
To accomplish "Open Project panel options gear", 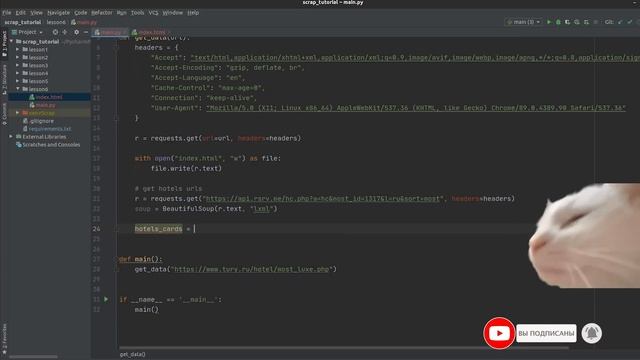I will pyautogui.click(x=76, y=32).
